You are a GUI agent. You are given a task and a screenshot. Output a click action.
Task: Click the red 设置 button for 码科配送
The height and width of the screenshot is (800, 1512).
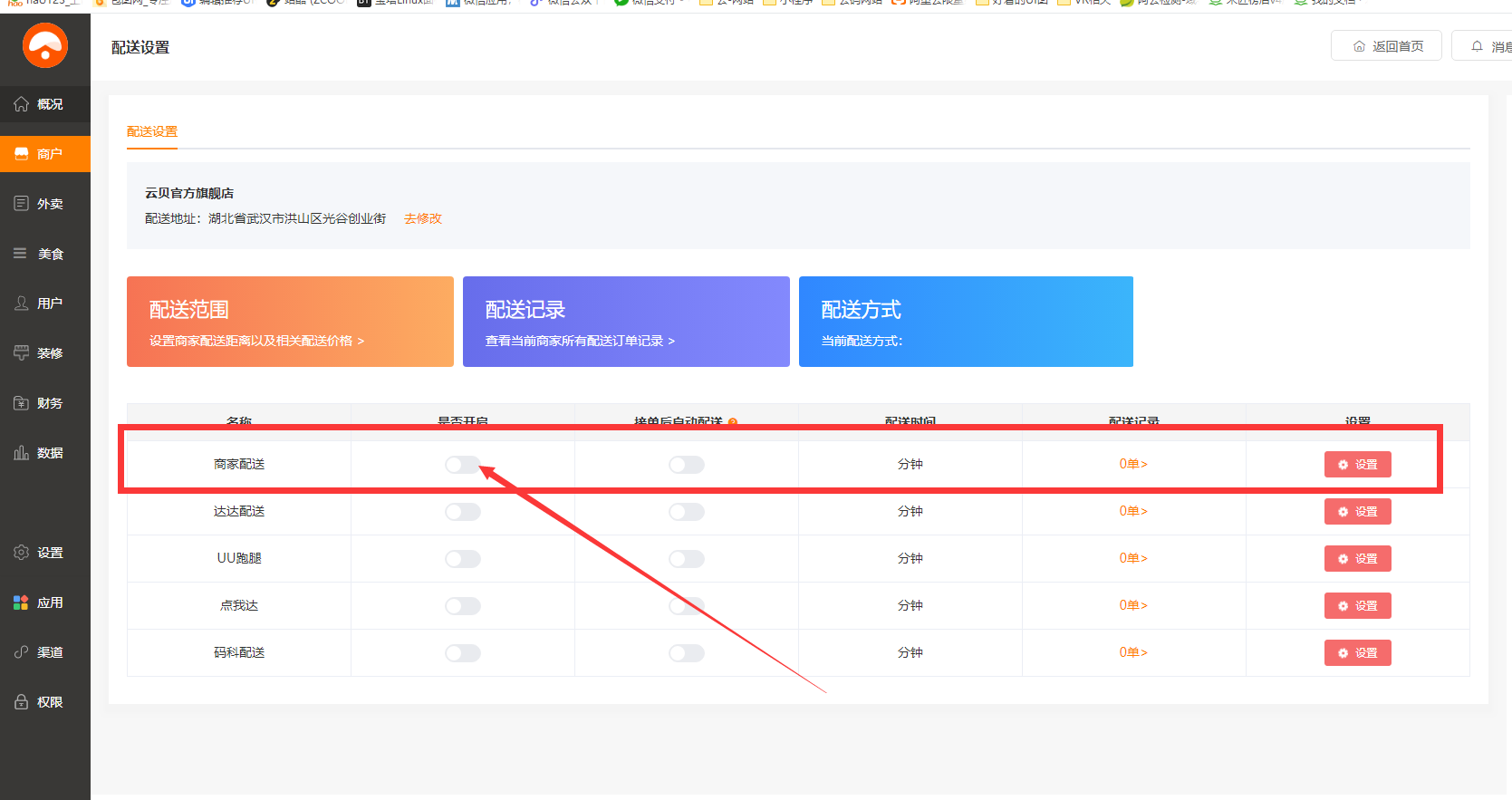pyautogui.click(x=1358, y=653)
